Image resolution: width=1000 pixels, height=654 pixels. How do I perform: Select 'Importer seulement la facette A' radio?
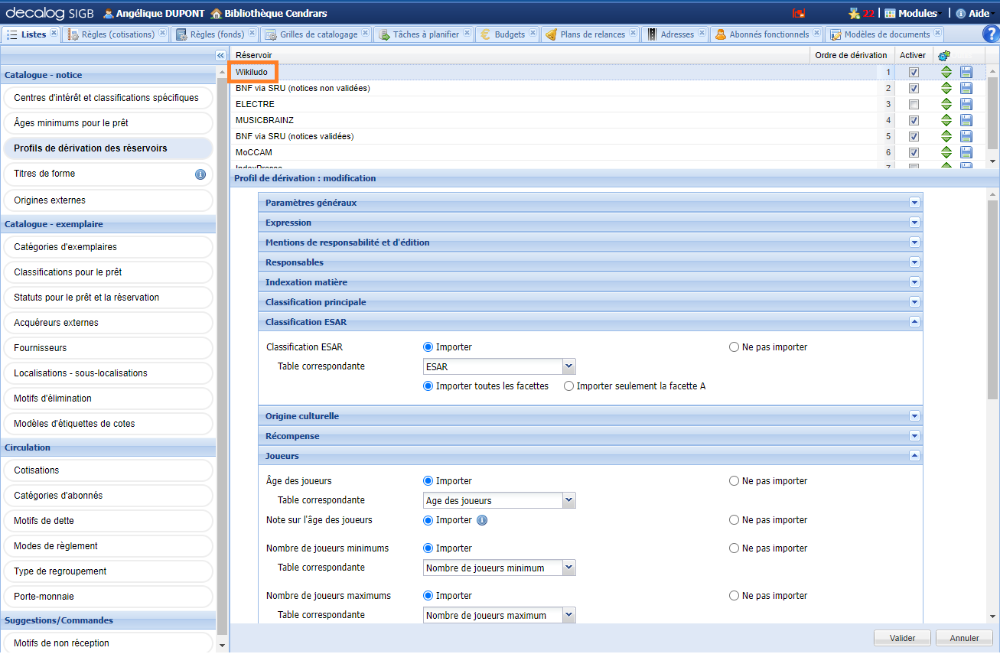(569, 386)
